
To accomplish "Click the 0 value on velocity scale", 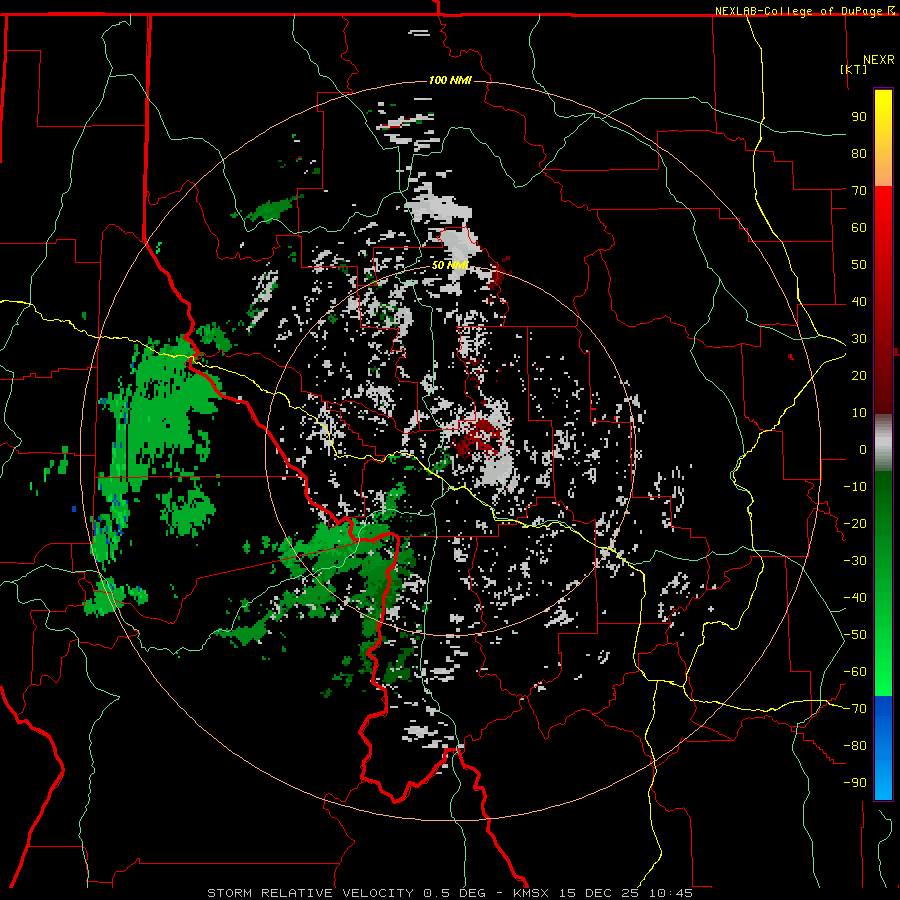I will (863, 449).
